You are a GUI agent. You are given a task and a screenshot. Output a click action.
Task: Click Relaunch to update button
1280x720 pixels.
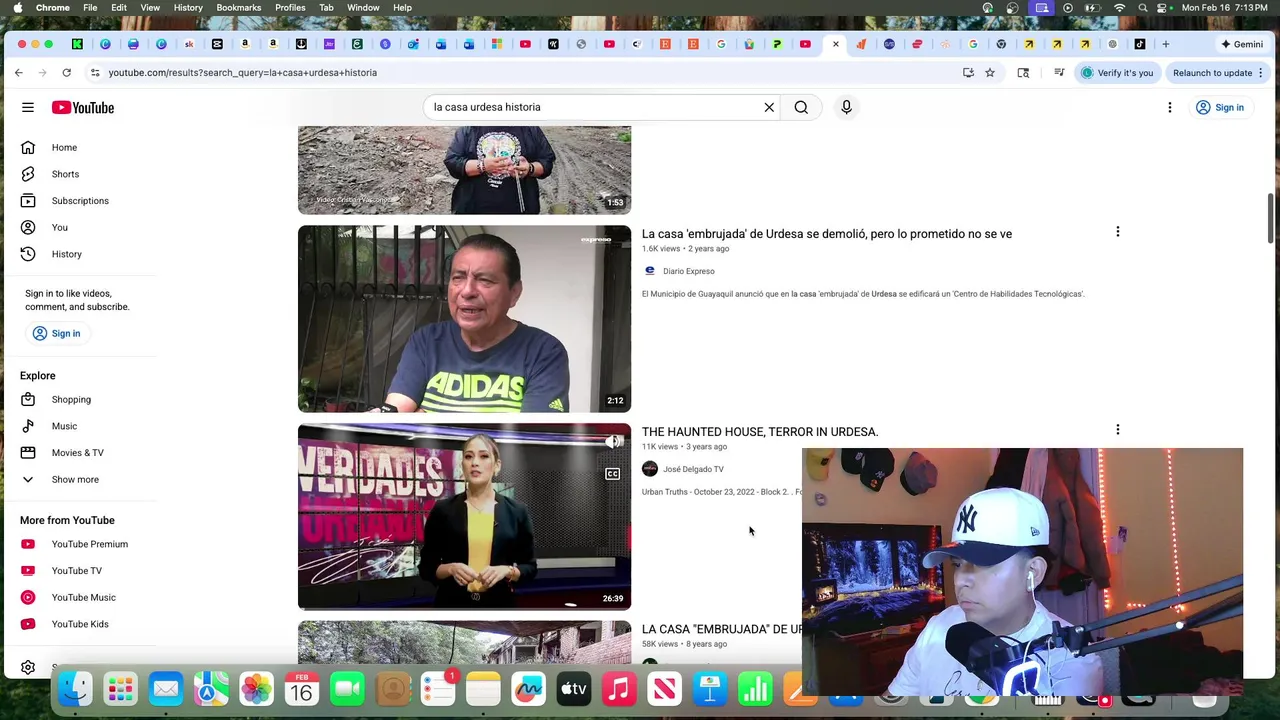coord(1212,72)
